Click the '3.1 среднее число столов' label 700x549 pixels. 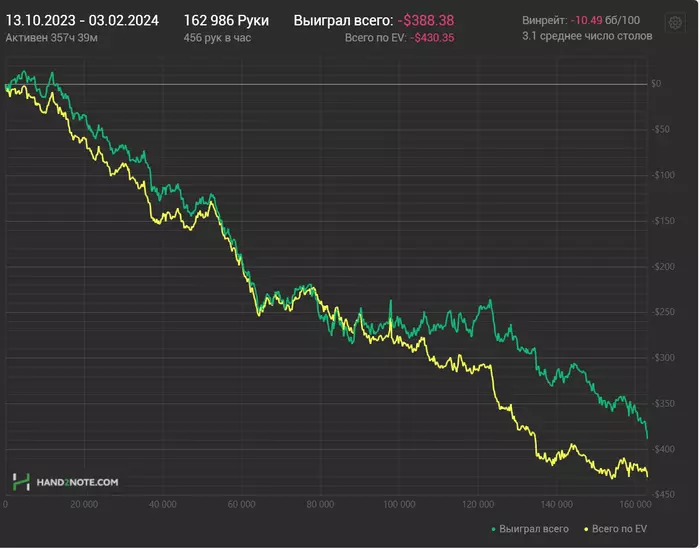(x=587, y=36)
